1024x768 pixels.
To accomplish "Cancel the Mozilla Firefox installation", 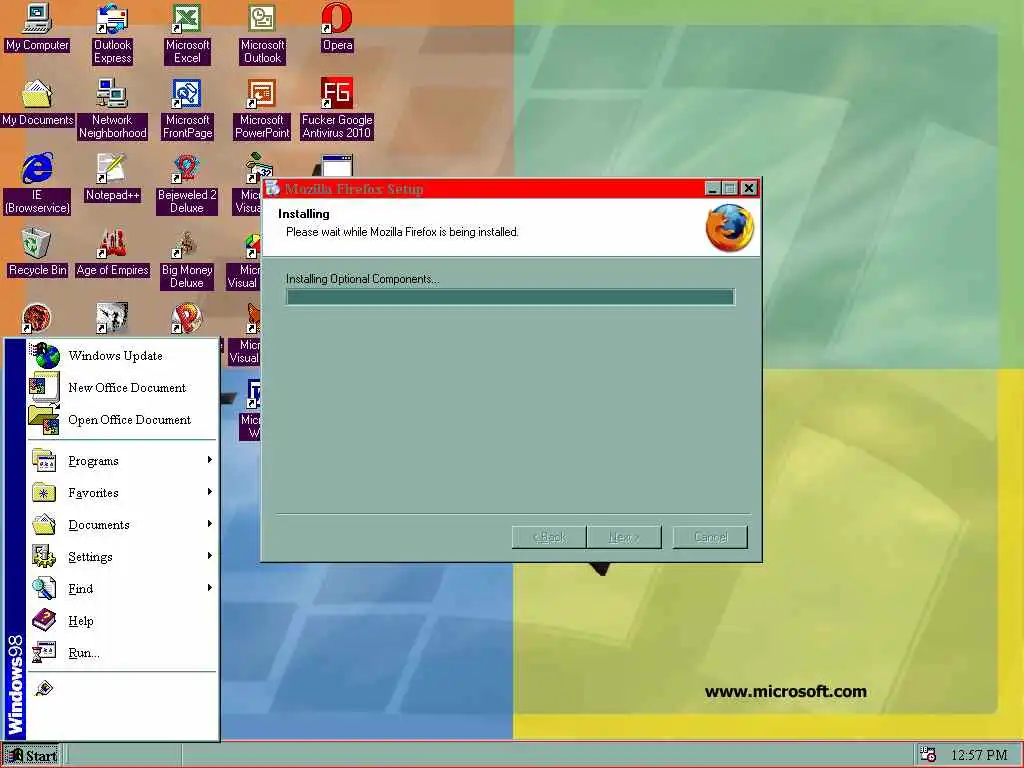I will pos(711,537).
